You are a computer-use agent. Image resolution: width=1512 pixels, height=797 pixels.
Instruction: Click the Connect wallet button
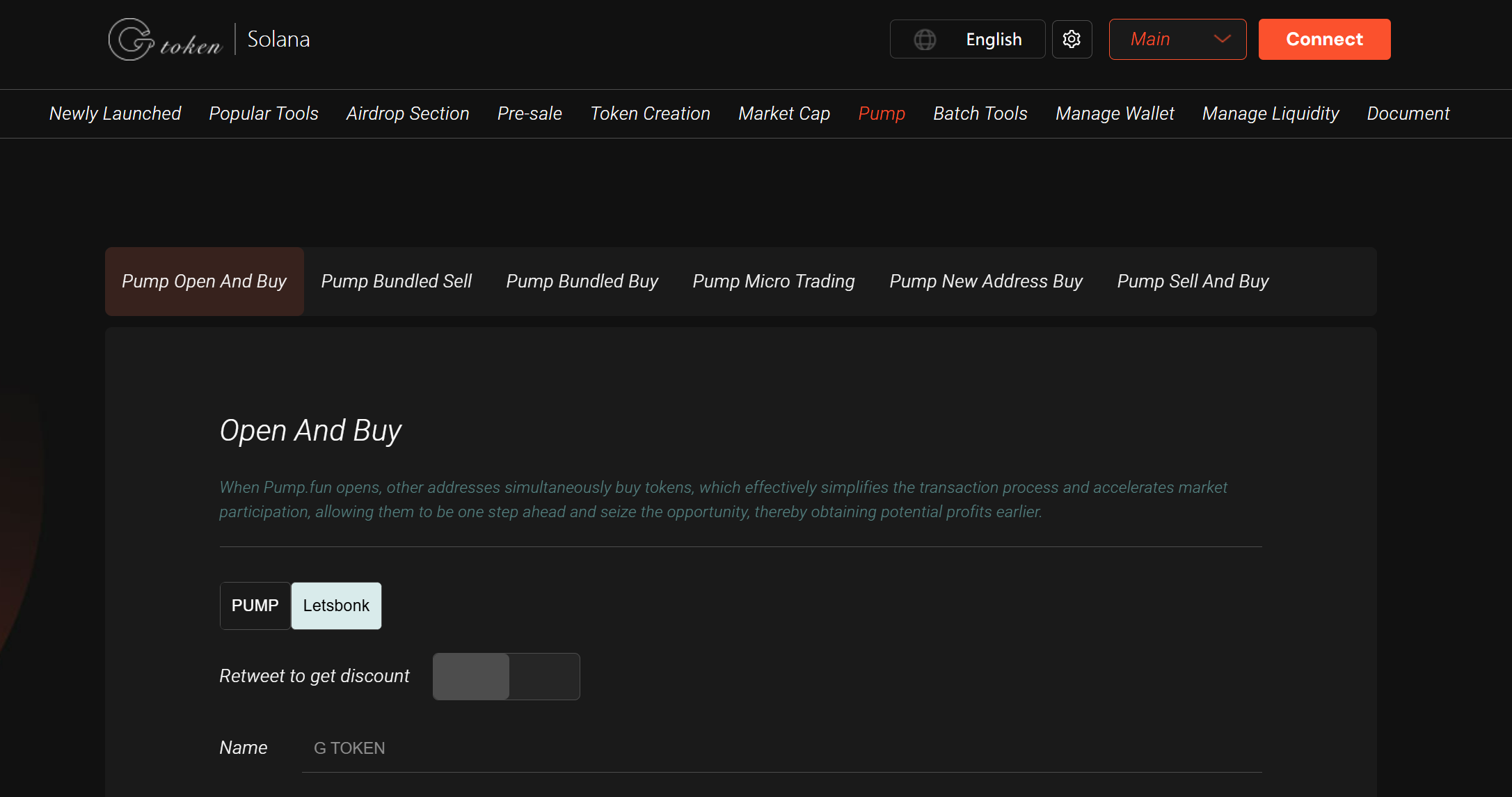coord(1323,39)
